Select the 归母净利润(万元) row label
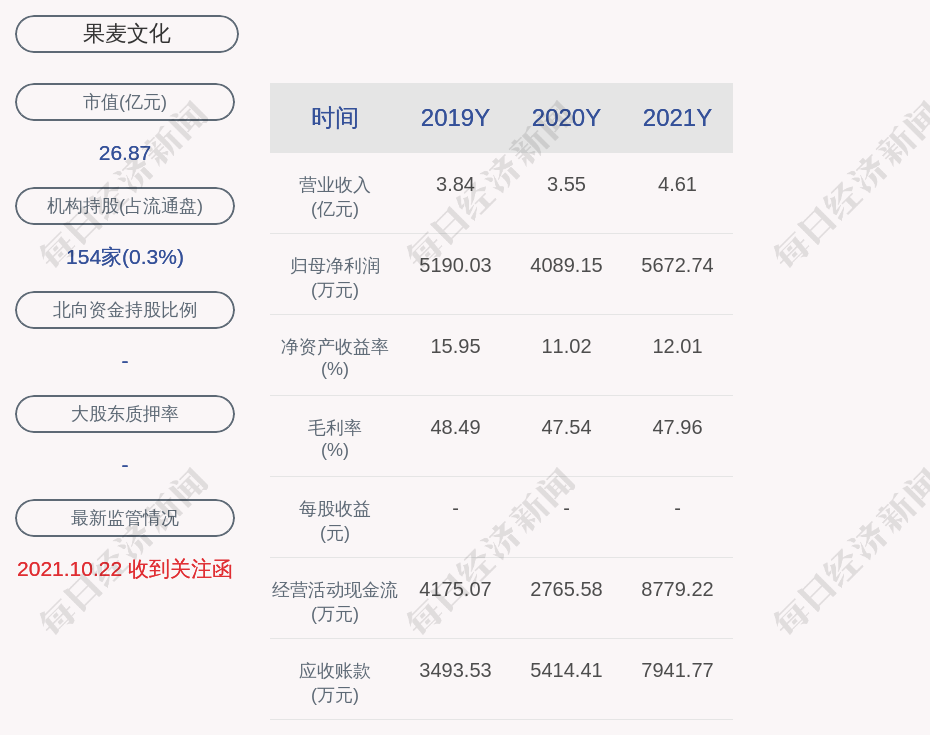 (334, 278)
